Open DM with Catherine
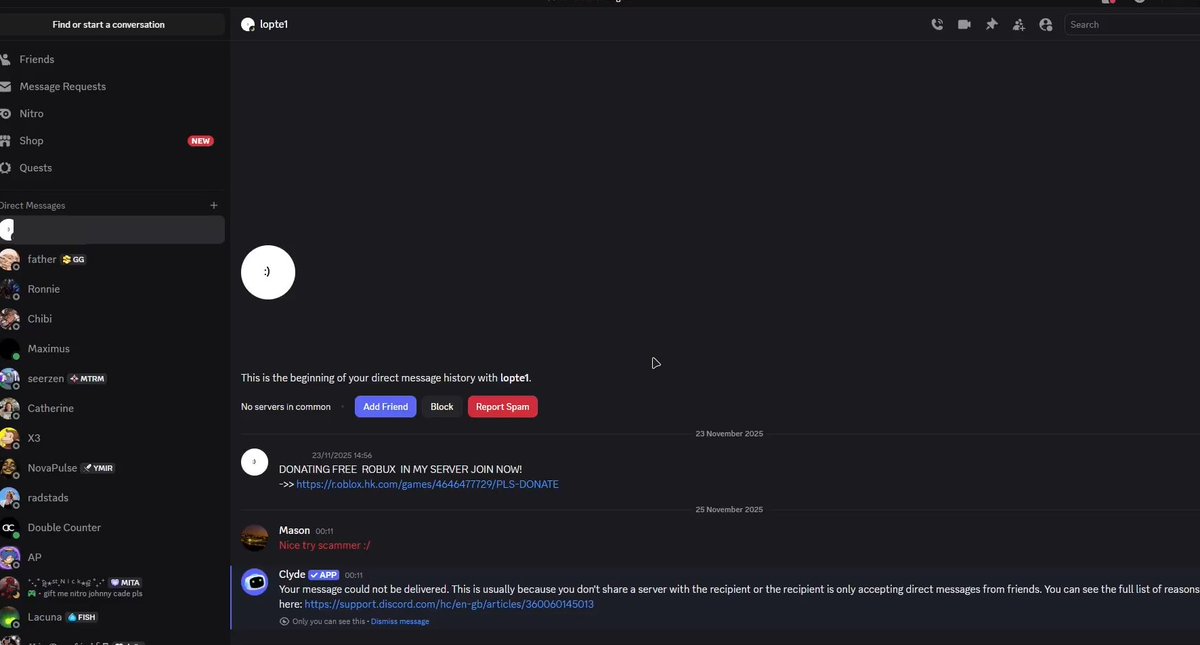The height and width of the screenshot is (645, 1200). coord(112,408)
